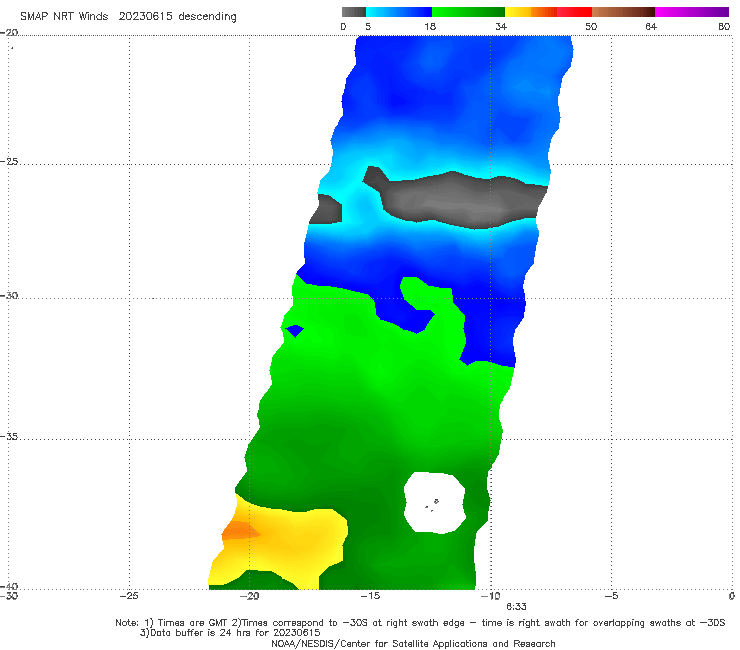Click the longitude label '-10'
Screen dimensions: 740x650
pyautogui.click(x=490, y=596)
